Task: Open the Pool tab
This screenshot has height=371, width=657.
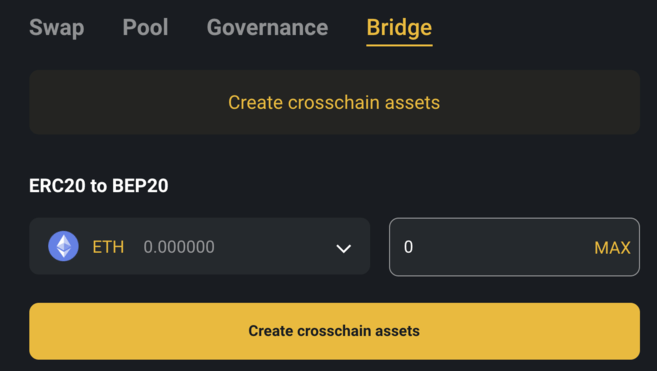Action: 145,27
